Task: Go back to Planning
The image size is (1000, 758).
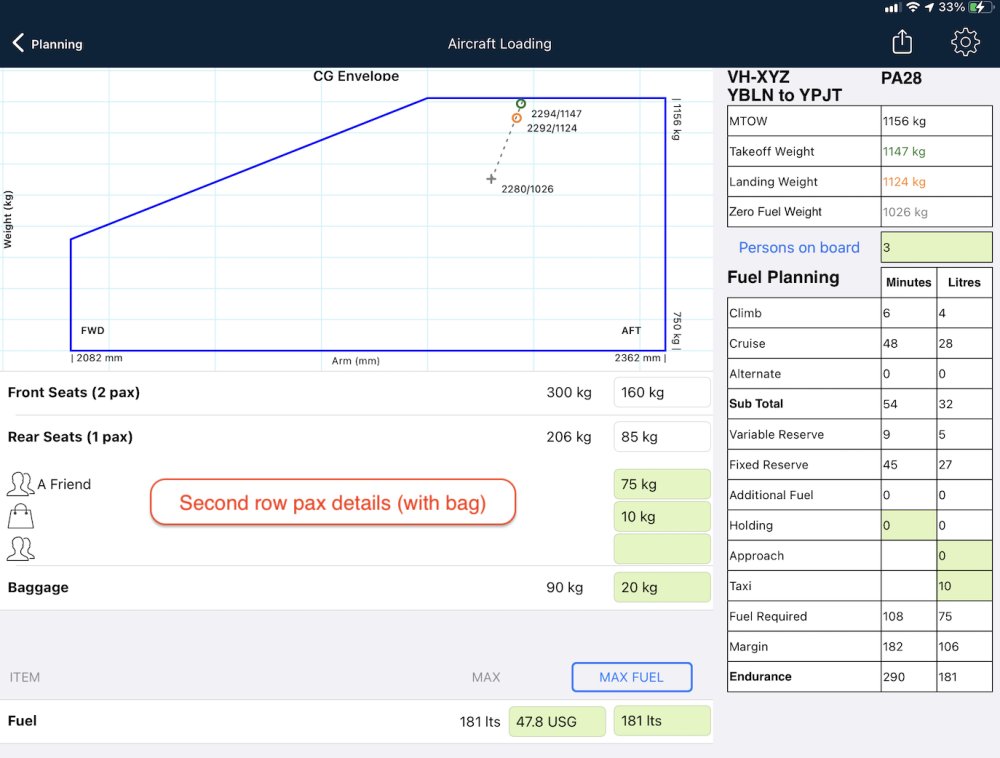Action: click(48, 43)
